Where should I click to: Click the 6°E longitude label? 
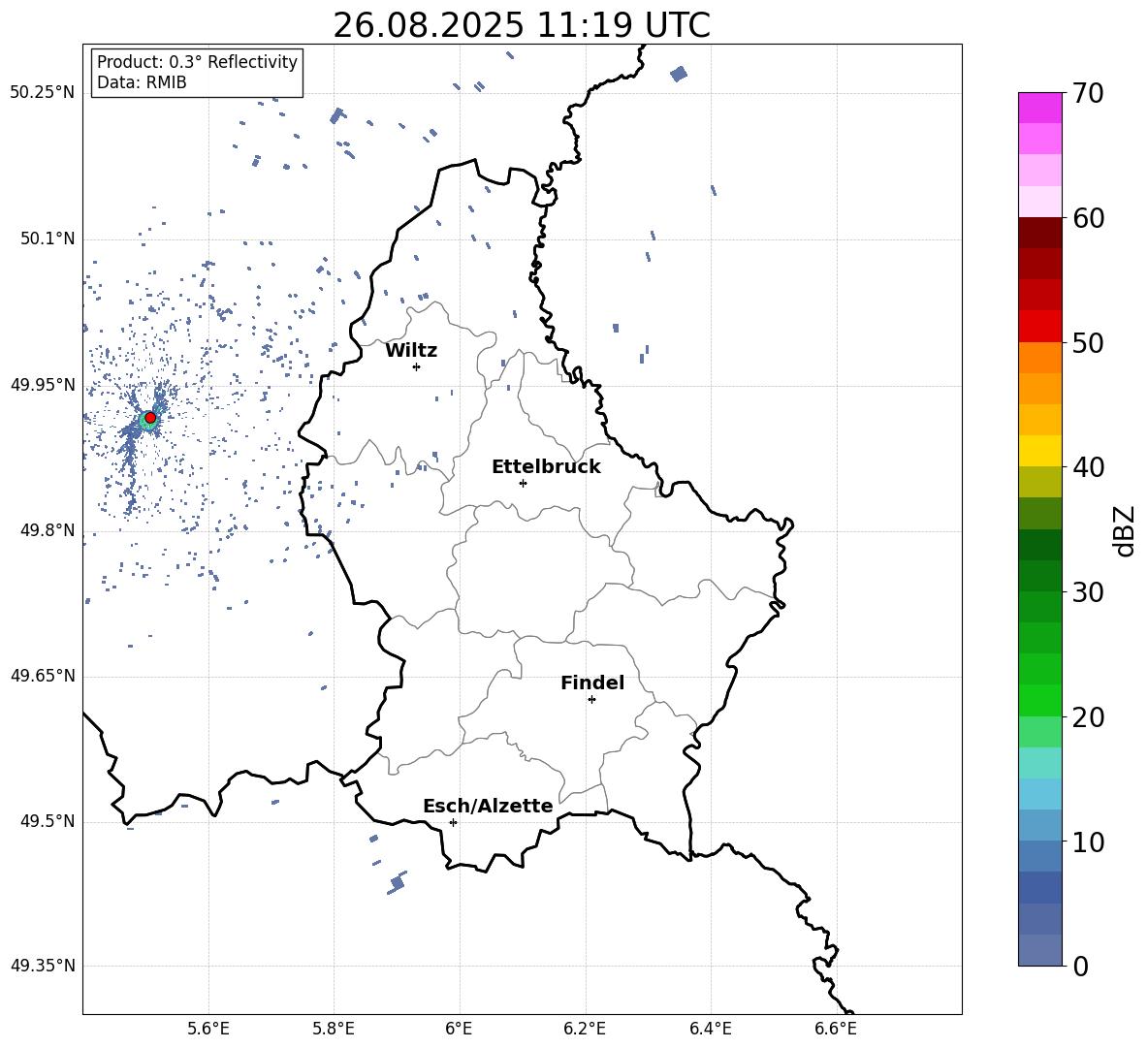[459, 1029]
